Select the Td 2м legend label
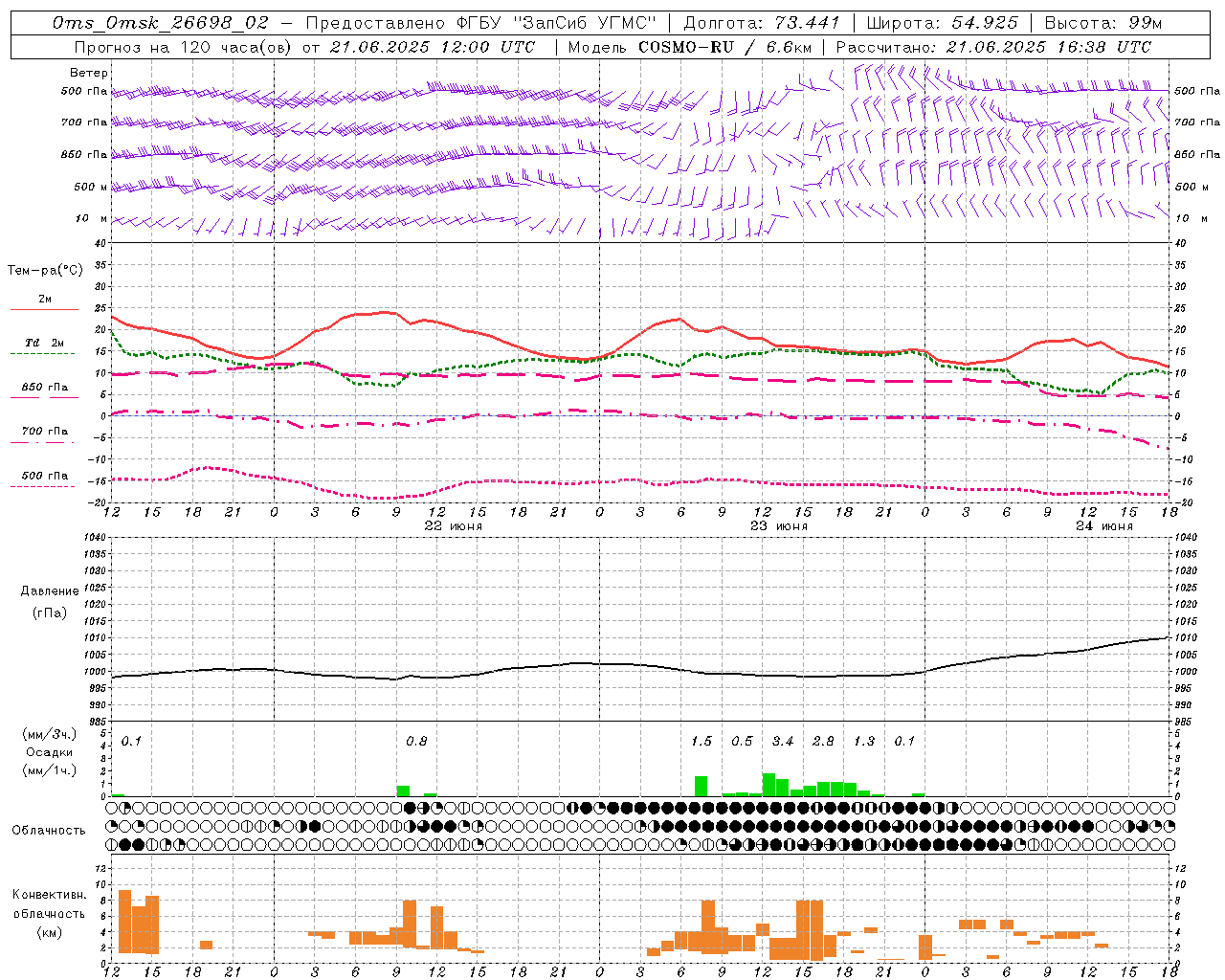The height and width of the screenshot is (980, 1225). click(45, 343)
